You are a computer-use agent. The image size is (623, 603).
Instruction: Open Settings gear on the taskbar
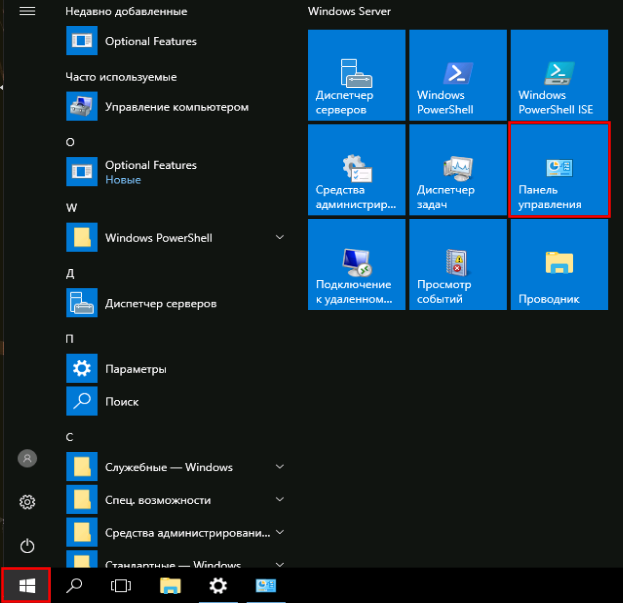218,585
